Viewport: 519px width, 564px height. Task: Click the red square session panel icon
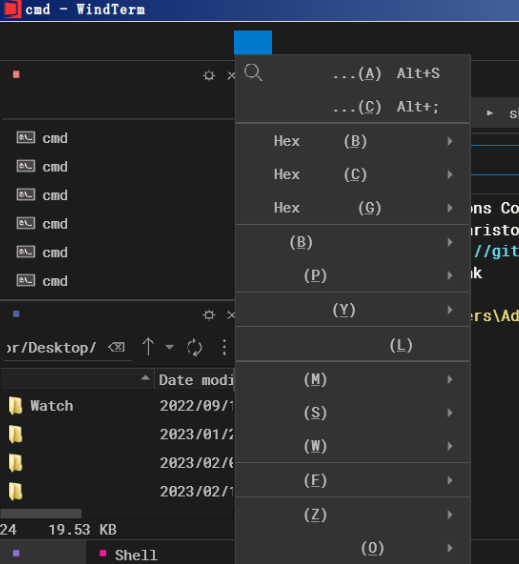tap(16, 74)
